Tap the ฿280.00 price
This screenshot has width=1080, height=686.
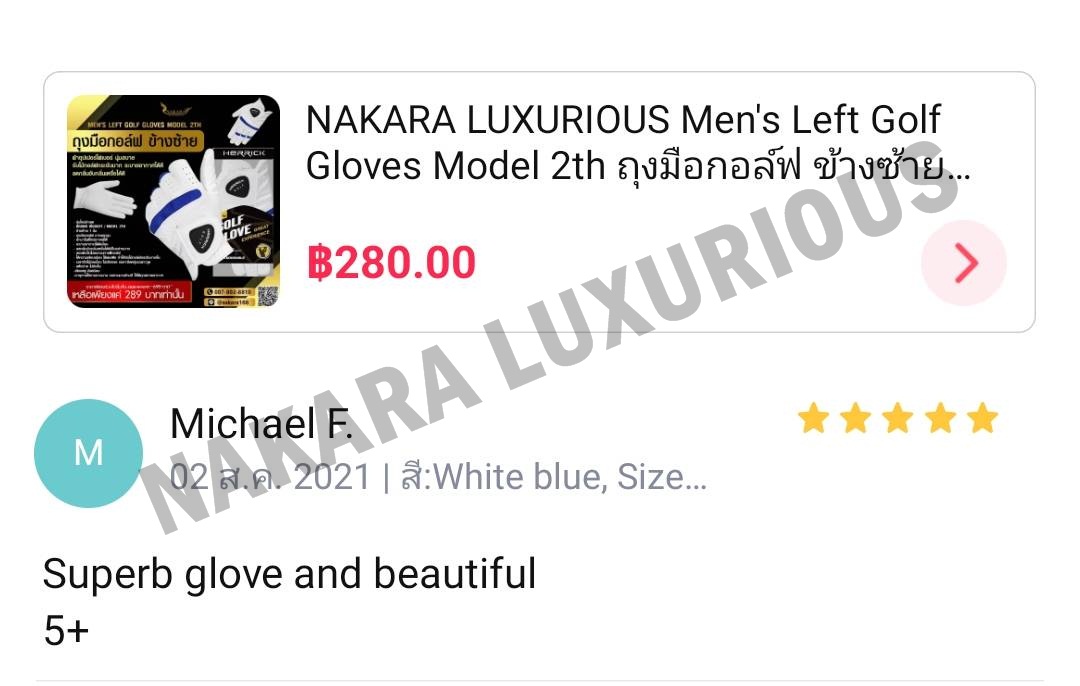[391, 262]
